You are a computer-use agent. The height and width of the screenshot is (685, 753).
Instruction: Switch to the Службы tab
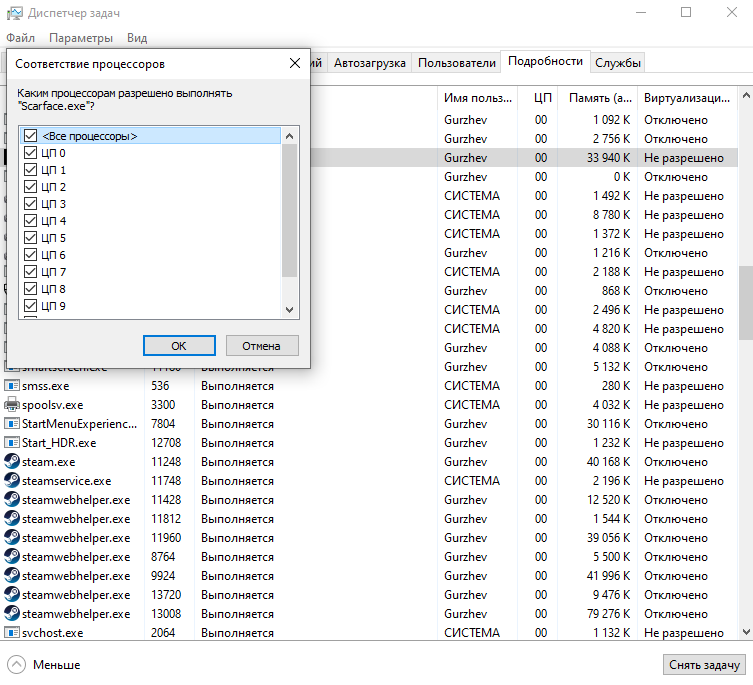tap(618, 63)
